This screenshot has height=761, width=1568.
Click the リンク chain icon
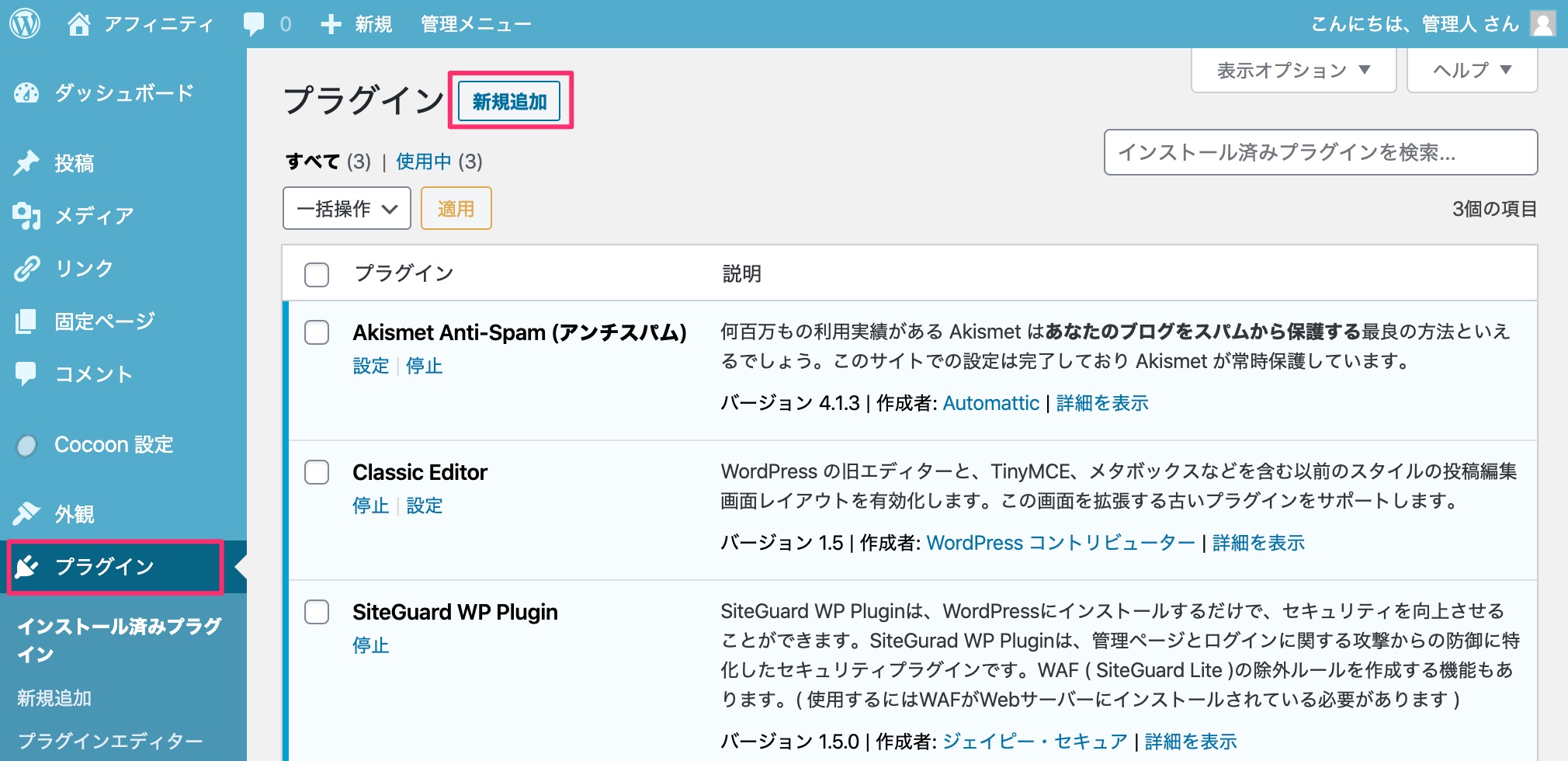26,269
